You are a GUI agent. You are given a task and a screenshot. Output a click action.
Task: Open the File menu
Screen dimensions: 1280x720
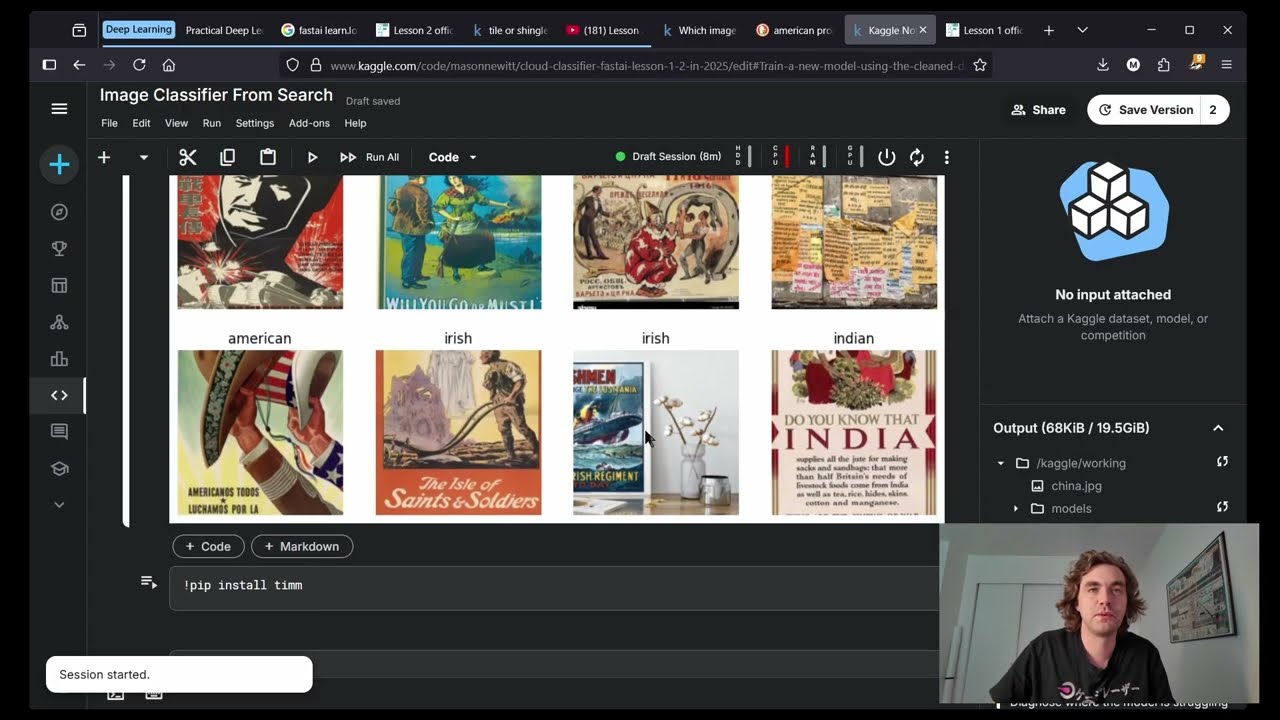(x=109, y=123)
